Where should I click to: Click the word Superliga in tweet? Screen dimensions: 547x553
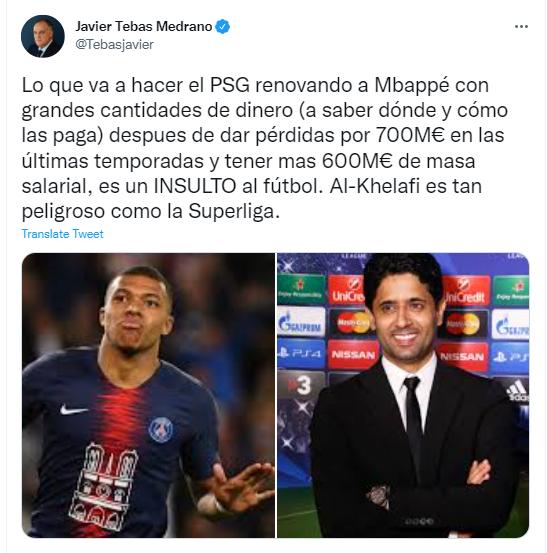pos(231,212)
